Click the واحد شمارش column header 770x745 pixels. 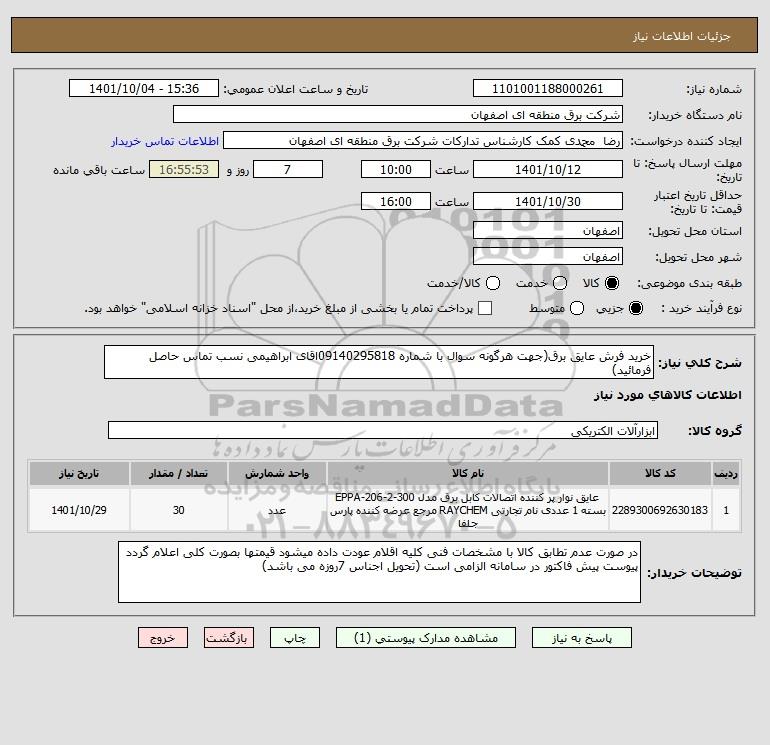(277, 473)
